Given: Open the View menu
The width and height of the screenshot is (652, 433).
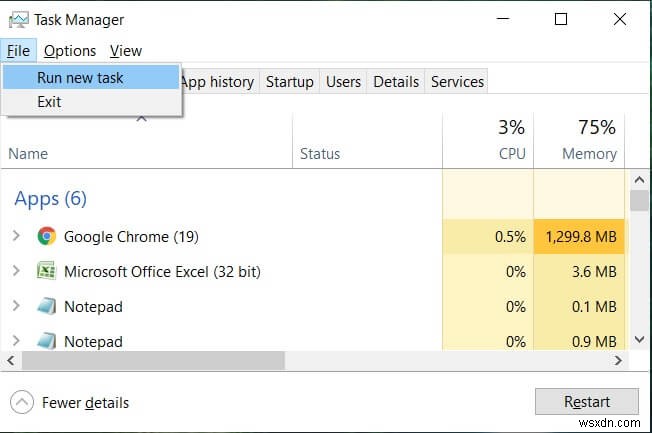Looking at the screenshot, I should point(126,51).
